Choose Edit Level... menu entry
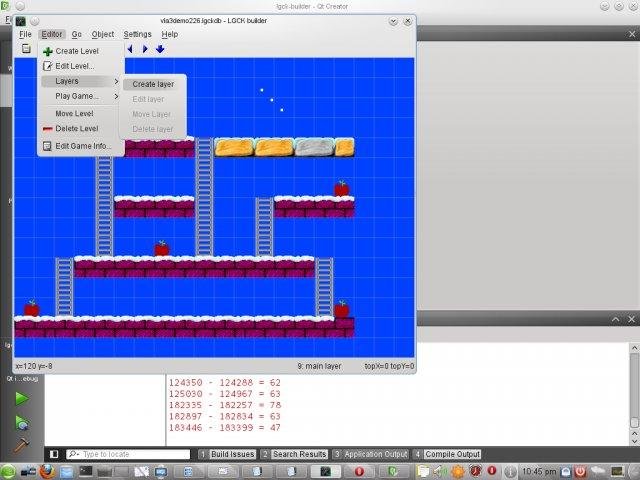Image resolution: width=640 pixels, height=480 pixels. pos(81,66)
